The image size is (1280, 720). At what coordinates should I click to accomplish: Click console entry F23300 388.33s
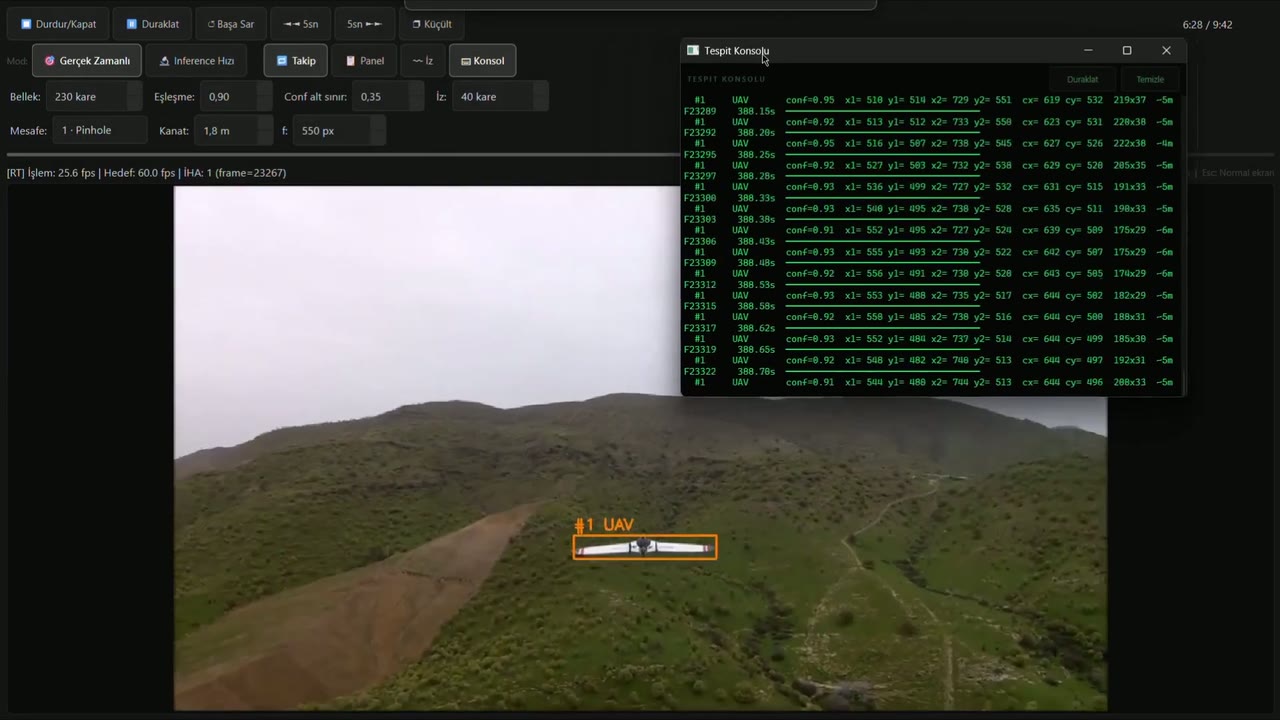click(x=729, y=198)
